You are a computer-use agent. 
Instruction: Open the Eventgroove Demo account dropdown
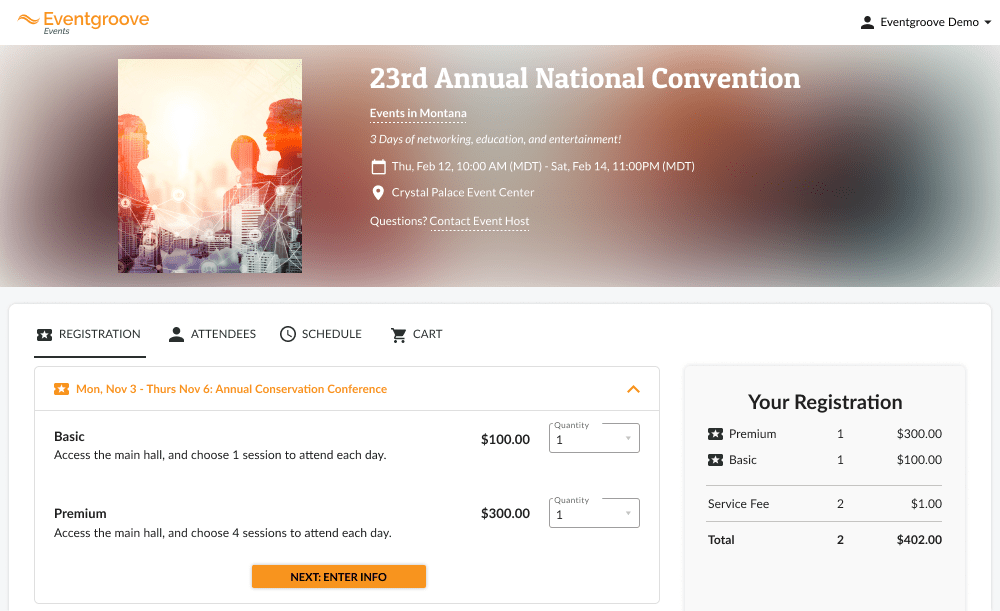(925, 22)
